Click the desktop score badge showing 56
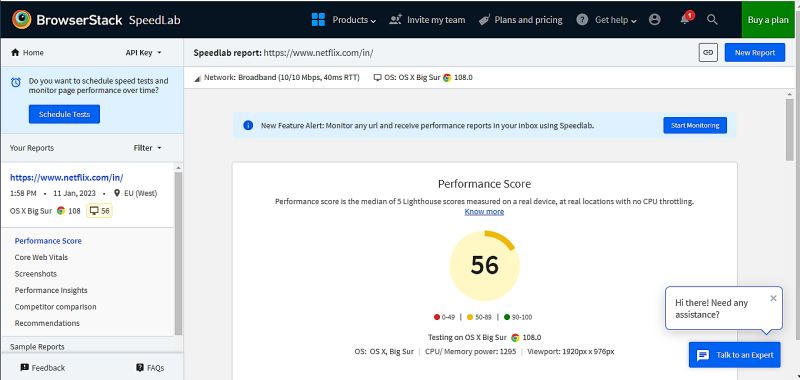The image size is (800, 380). [99, 211]
